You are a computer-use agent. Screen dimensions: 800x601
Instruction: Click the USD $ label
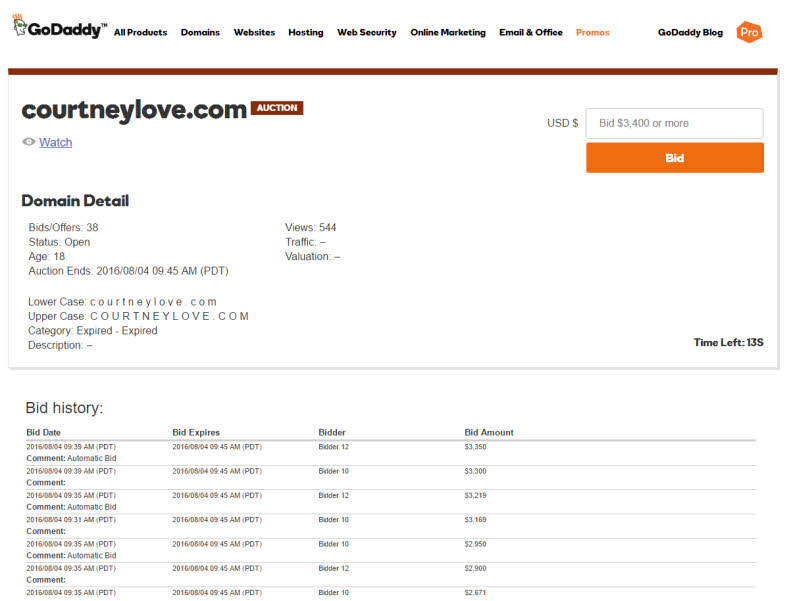(x=562, y=123)
